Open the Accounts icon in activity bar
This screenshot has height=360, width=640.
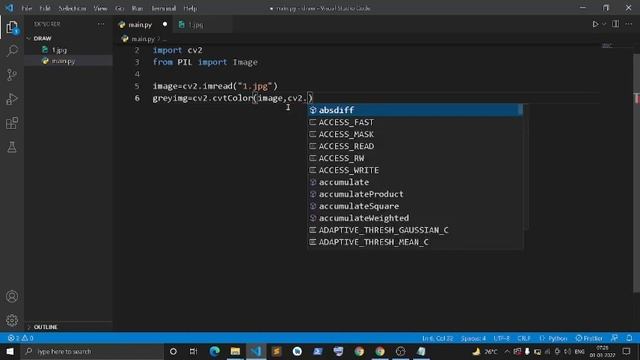pos(12,296)
